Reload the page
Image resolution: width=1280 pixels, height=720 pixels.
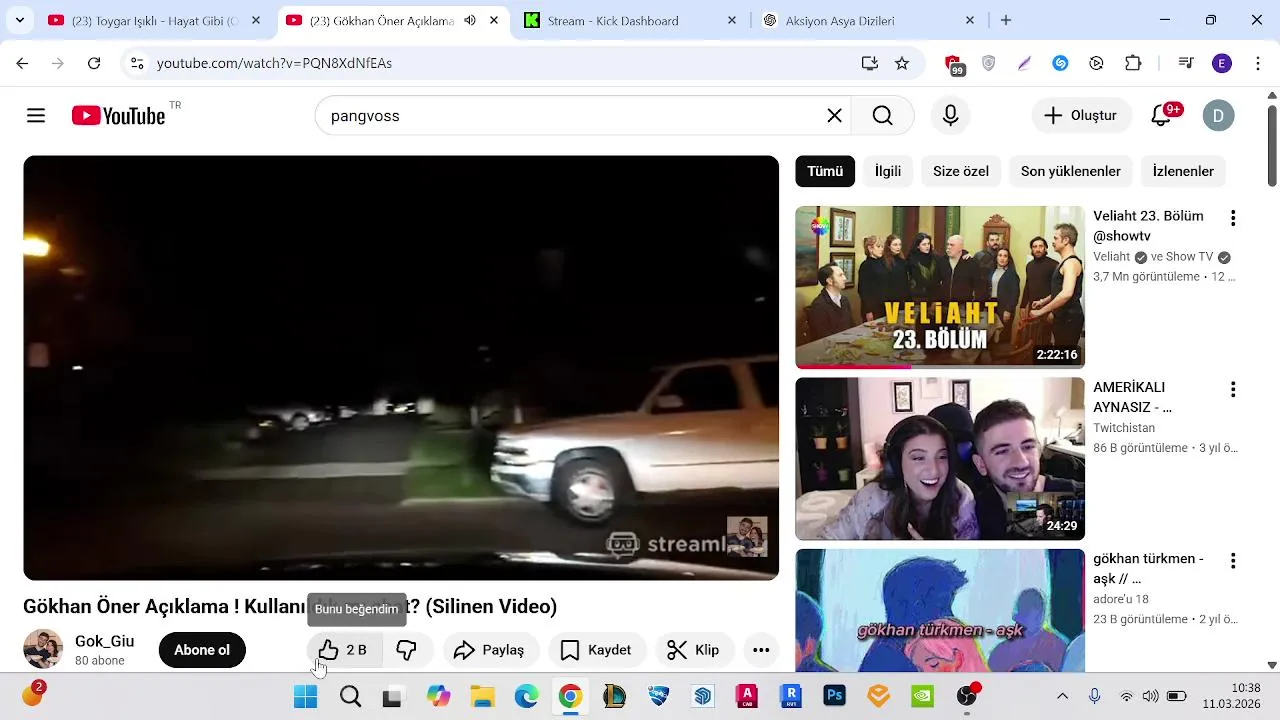[94, 63]
